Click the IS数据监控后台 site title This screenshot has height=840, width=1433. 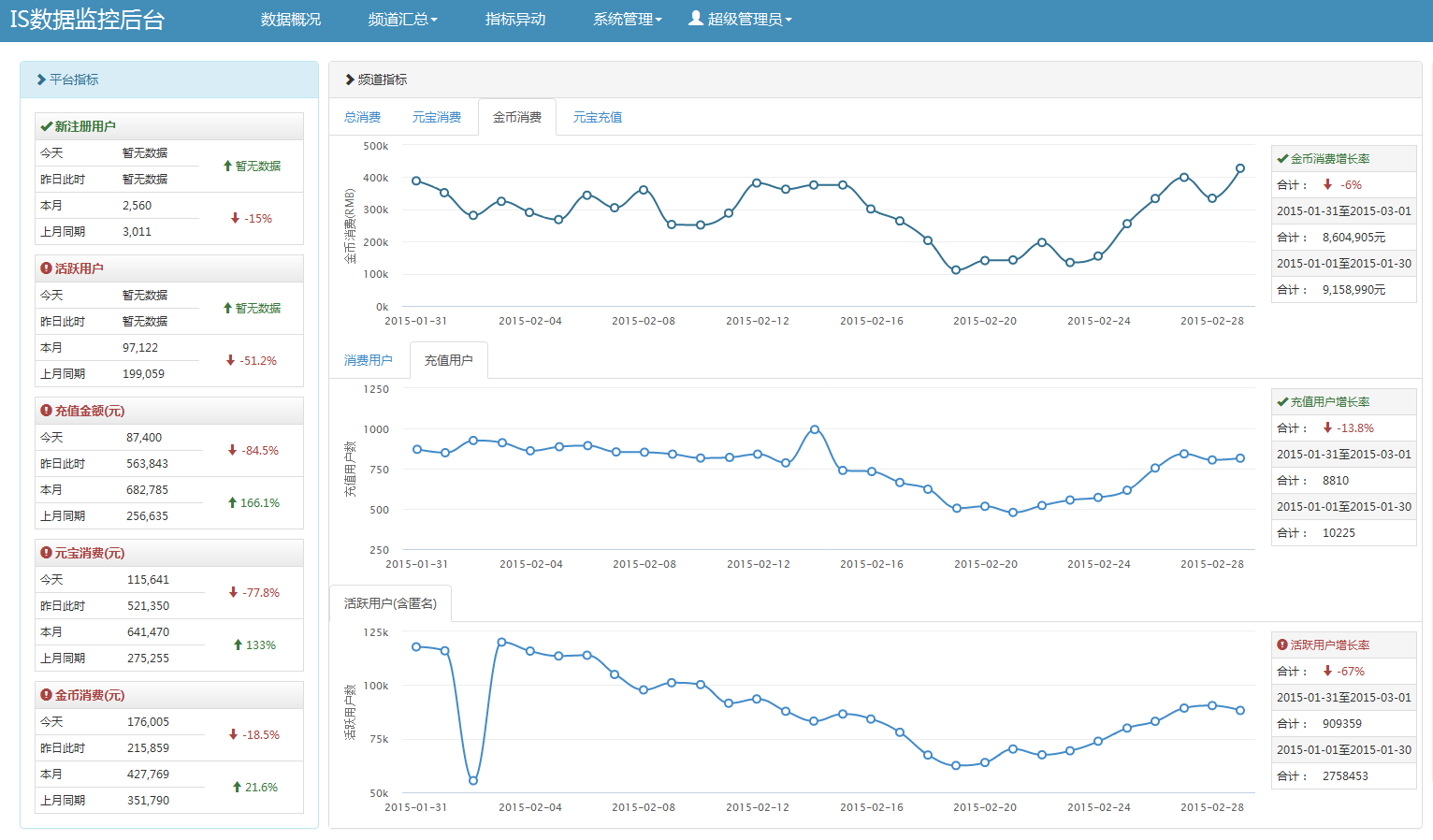click(87, 20)
